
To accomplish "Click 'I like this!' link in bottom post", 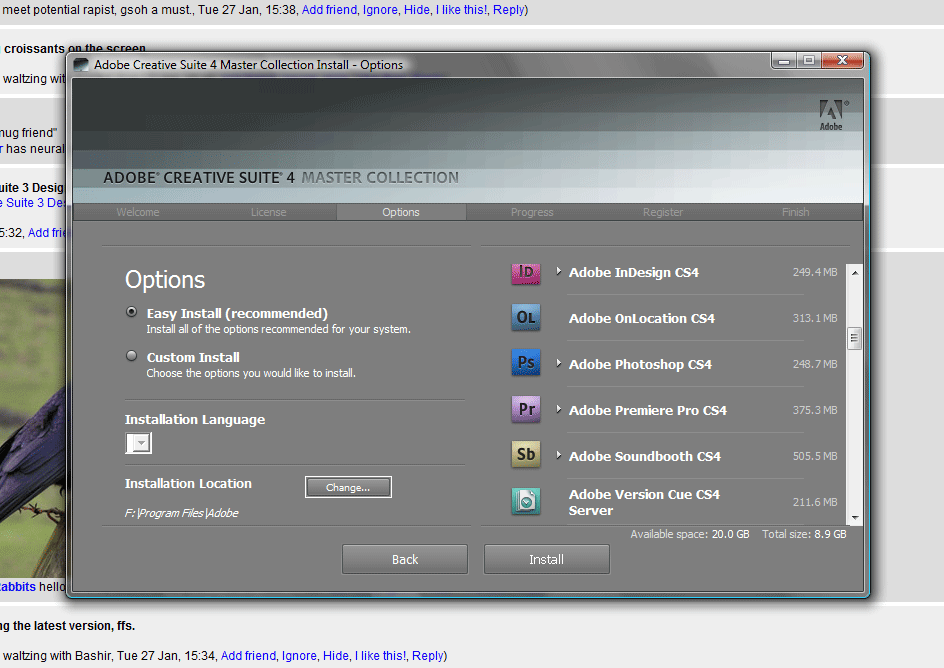I will tap(380, 655).
